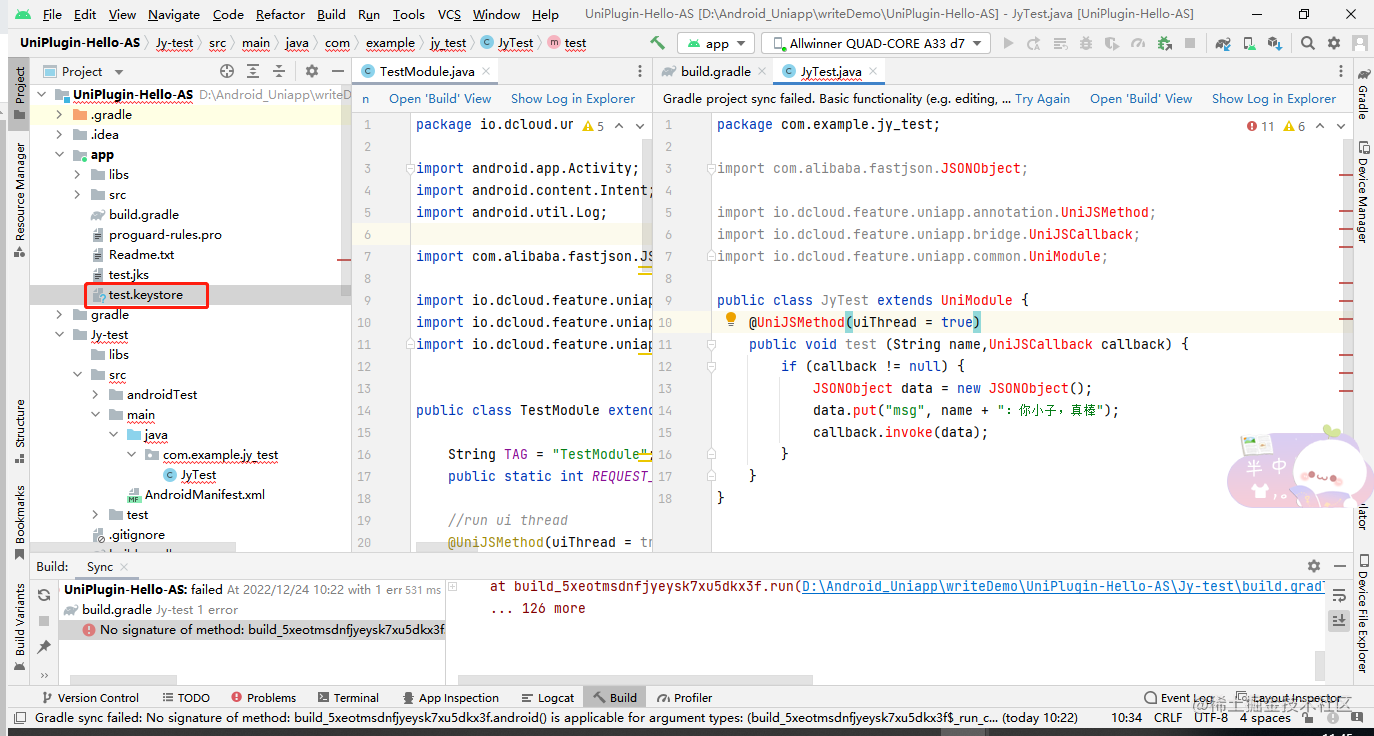Viewport: 1374px width, 736px height.
Task: Click the Try Again sync link
Action: (x=1042, y=99)
